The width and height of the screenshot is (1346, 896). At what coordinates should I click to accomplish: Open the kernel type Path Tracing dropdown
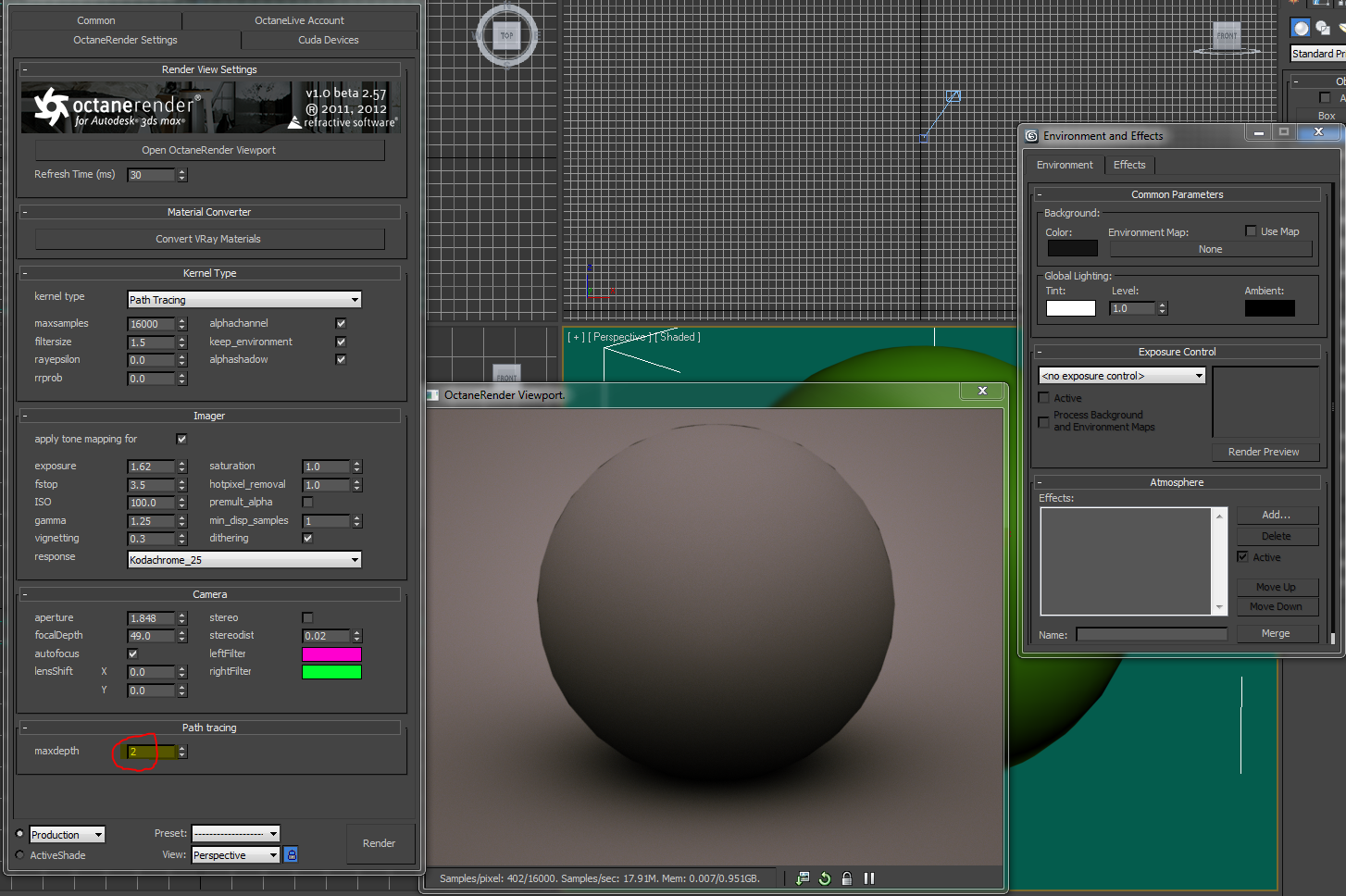[244, 300]
